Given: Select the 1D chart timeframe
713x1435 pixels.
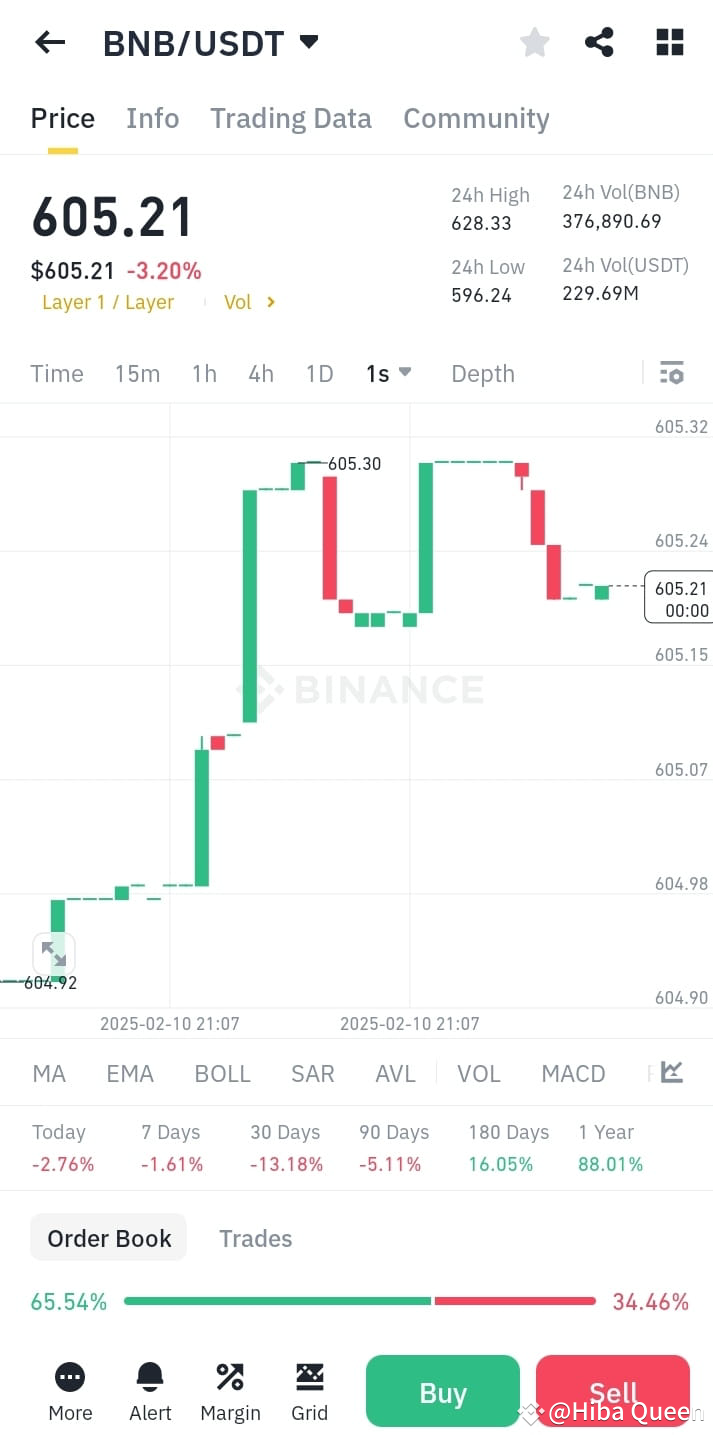Looking at the screenshot, I should [319, 372].
